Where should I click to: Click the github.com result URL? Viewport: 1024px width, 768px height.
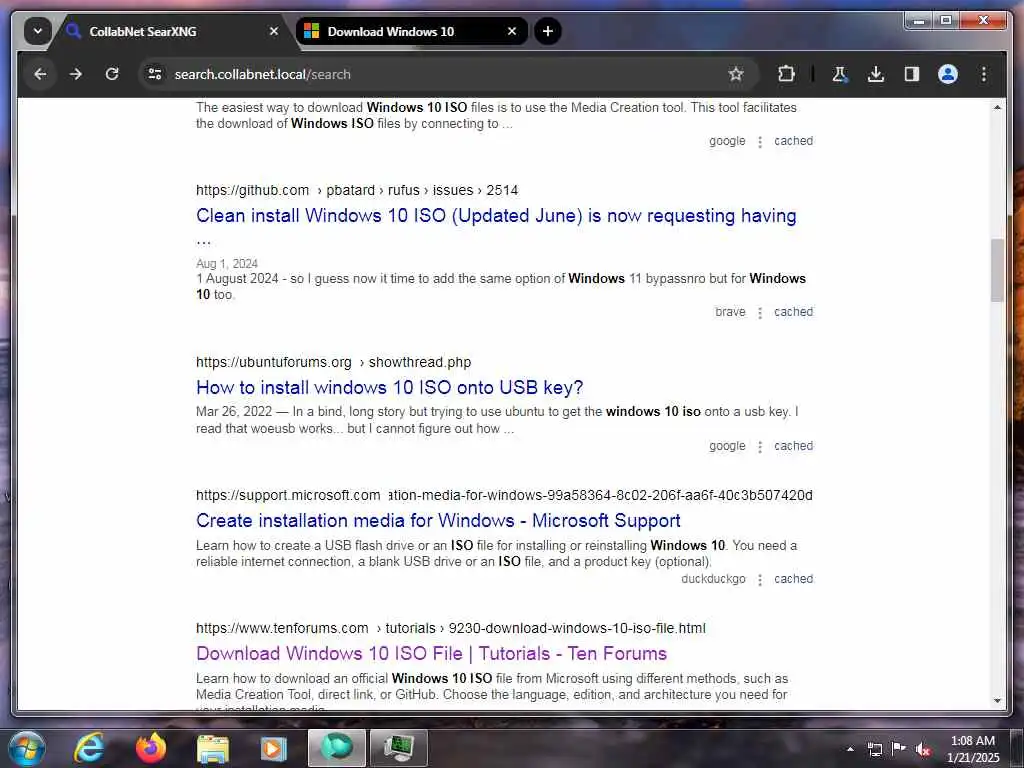(x=357, y=190)
